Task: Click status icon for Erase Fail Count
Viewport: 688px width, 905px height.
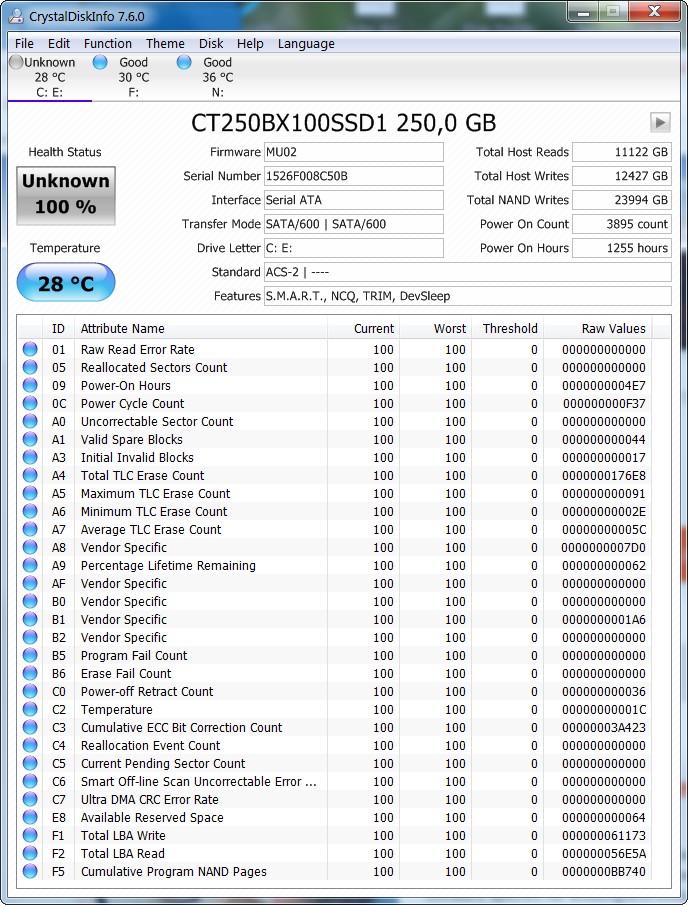Action: (x=30, y=673)
